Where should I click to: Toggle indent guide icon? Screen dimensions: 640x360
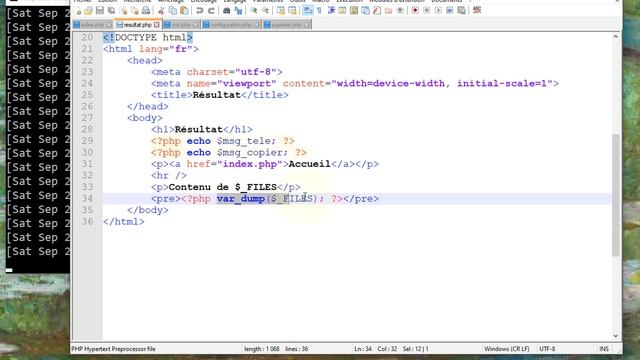[331, 11]
